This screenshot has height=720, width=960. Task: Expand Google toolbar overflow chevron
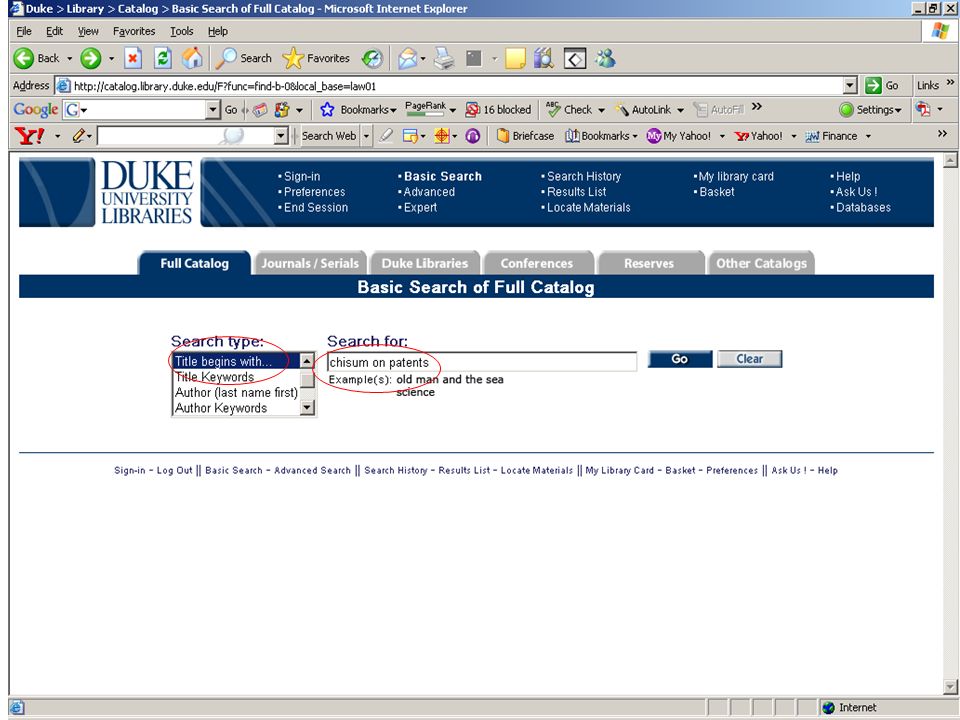tap(757, 107)
